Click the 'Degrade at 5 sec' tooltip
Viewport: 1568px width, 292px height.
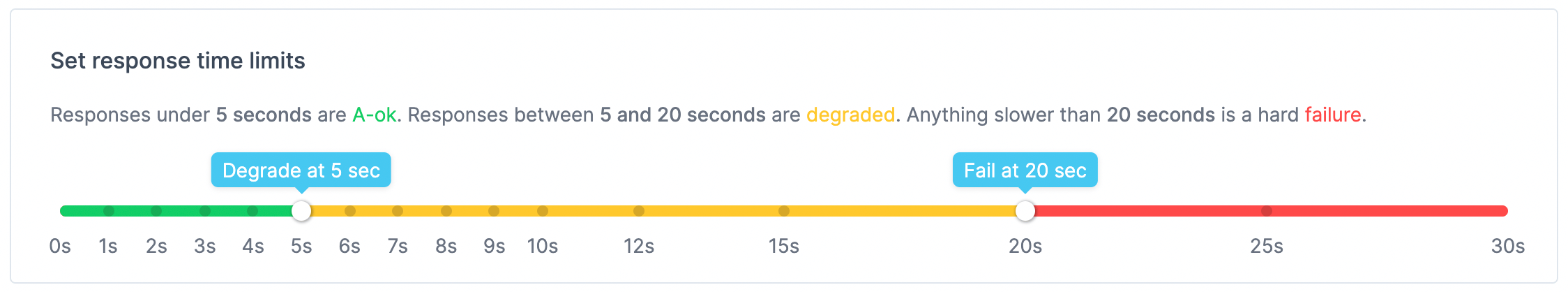301,170
